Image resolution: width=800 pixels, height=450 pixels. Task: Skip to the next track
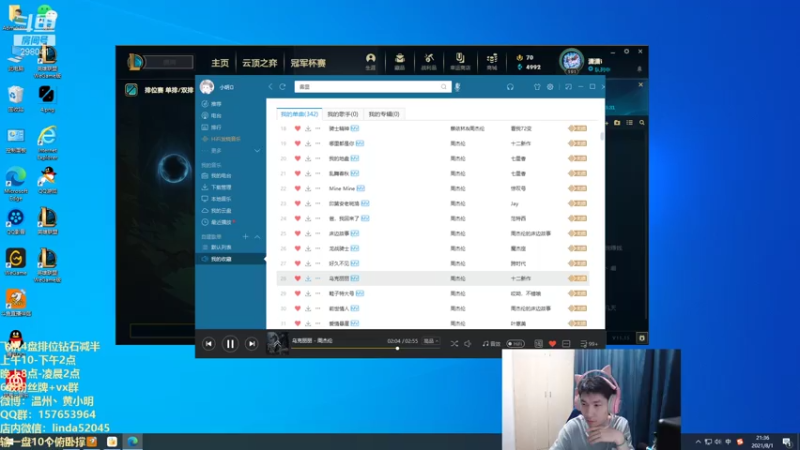tap(252, 344)
